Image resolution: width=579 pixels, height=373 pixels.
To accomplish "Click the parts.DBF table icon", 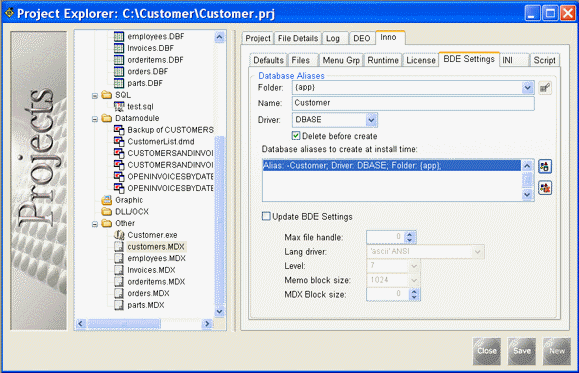I will coord(119,83).
